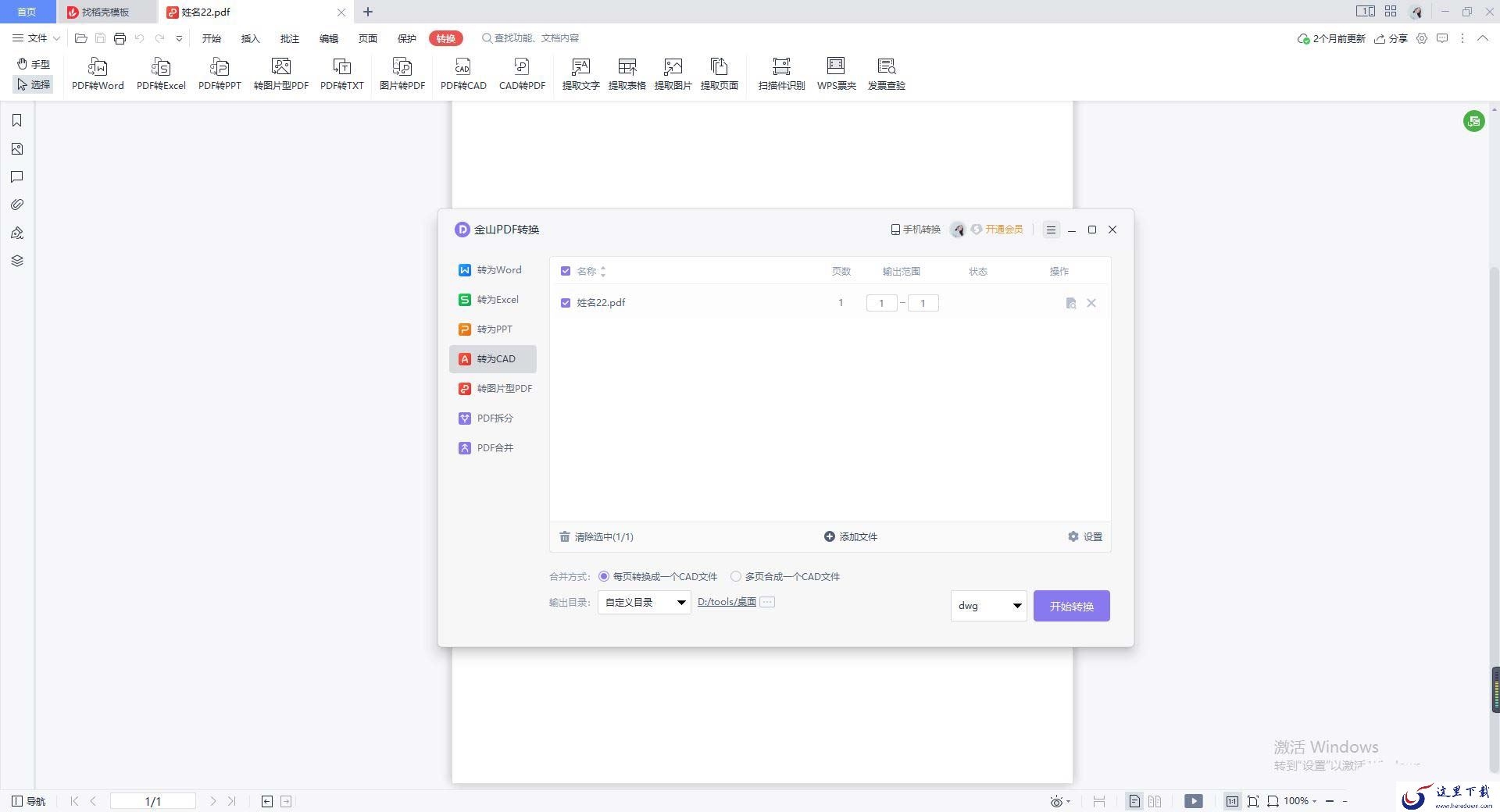Open the 转图片型PDF tool in ribbon
1500x812 pixels.
281,74
